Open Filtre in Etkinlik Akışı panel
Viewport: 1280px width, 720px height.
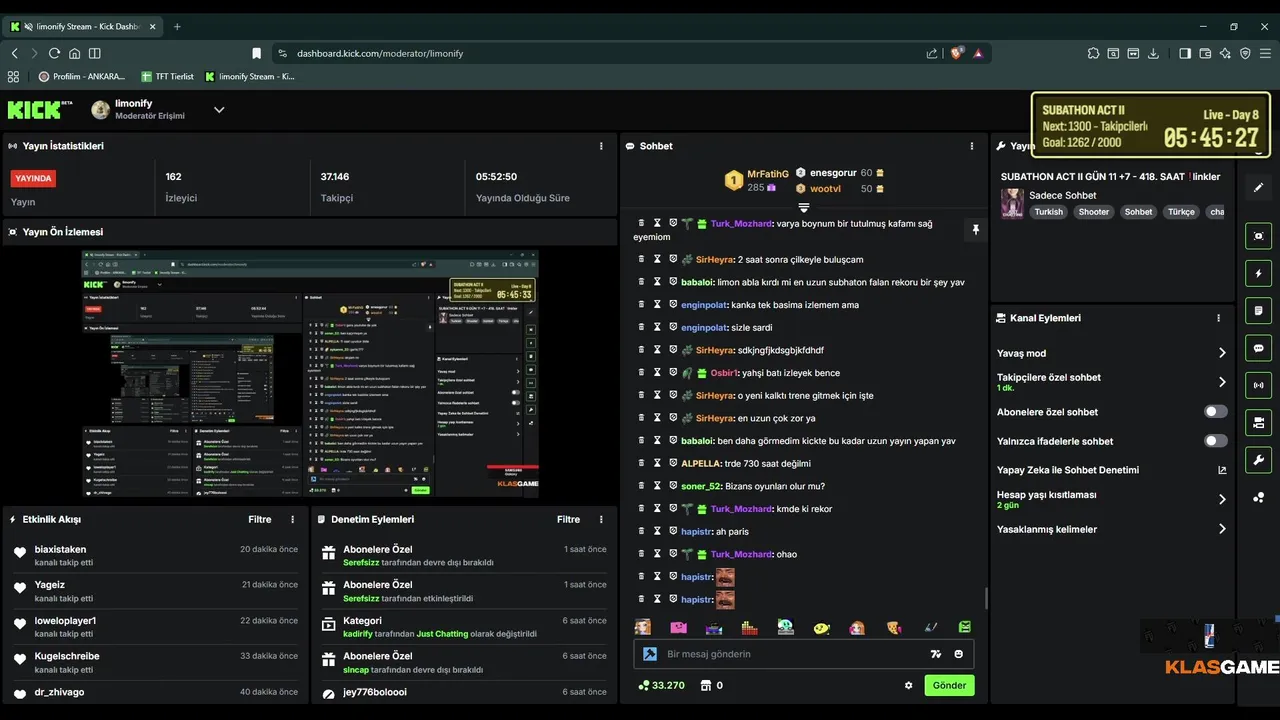click(x=260, y=519)
